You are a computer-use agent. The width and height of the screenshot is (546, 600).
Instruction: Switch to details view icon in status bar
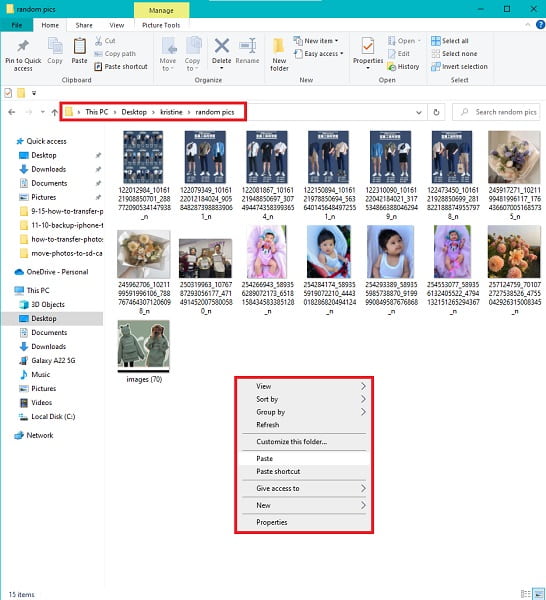click(525, 594)
